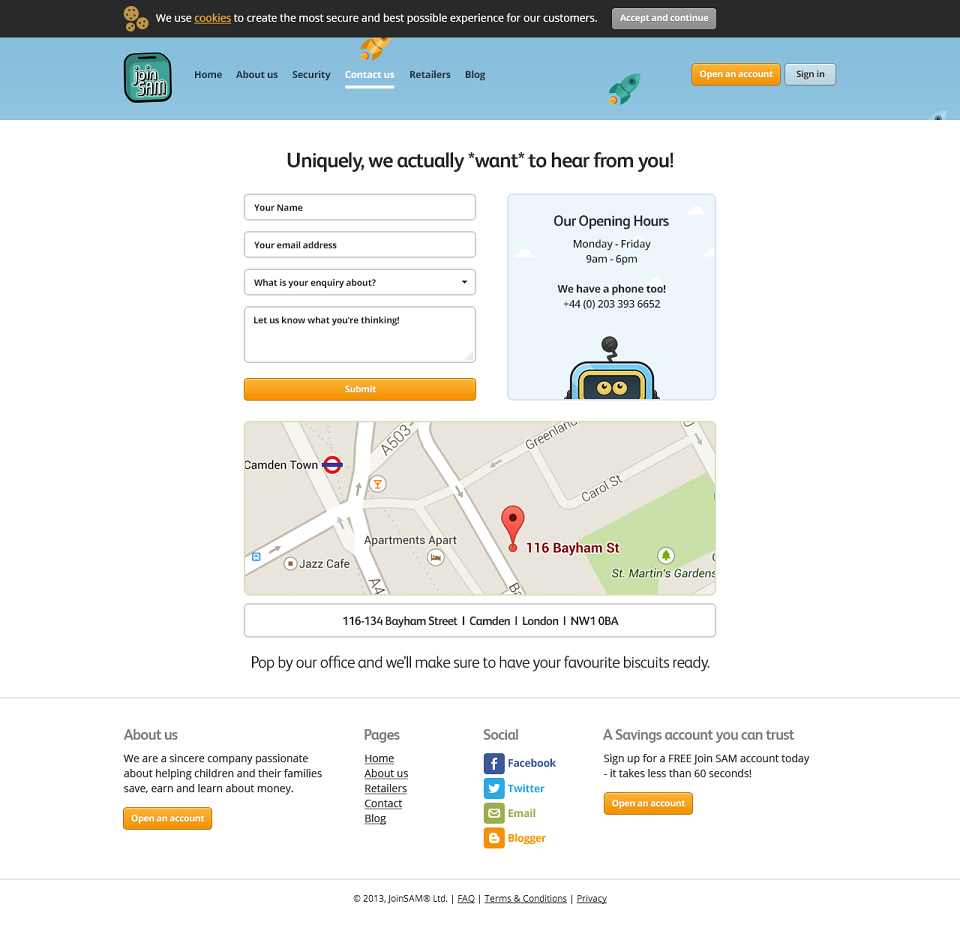Click the message textarea

pos(360,335)
